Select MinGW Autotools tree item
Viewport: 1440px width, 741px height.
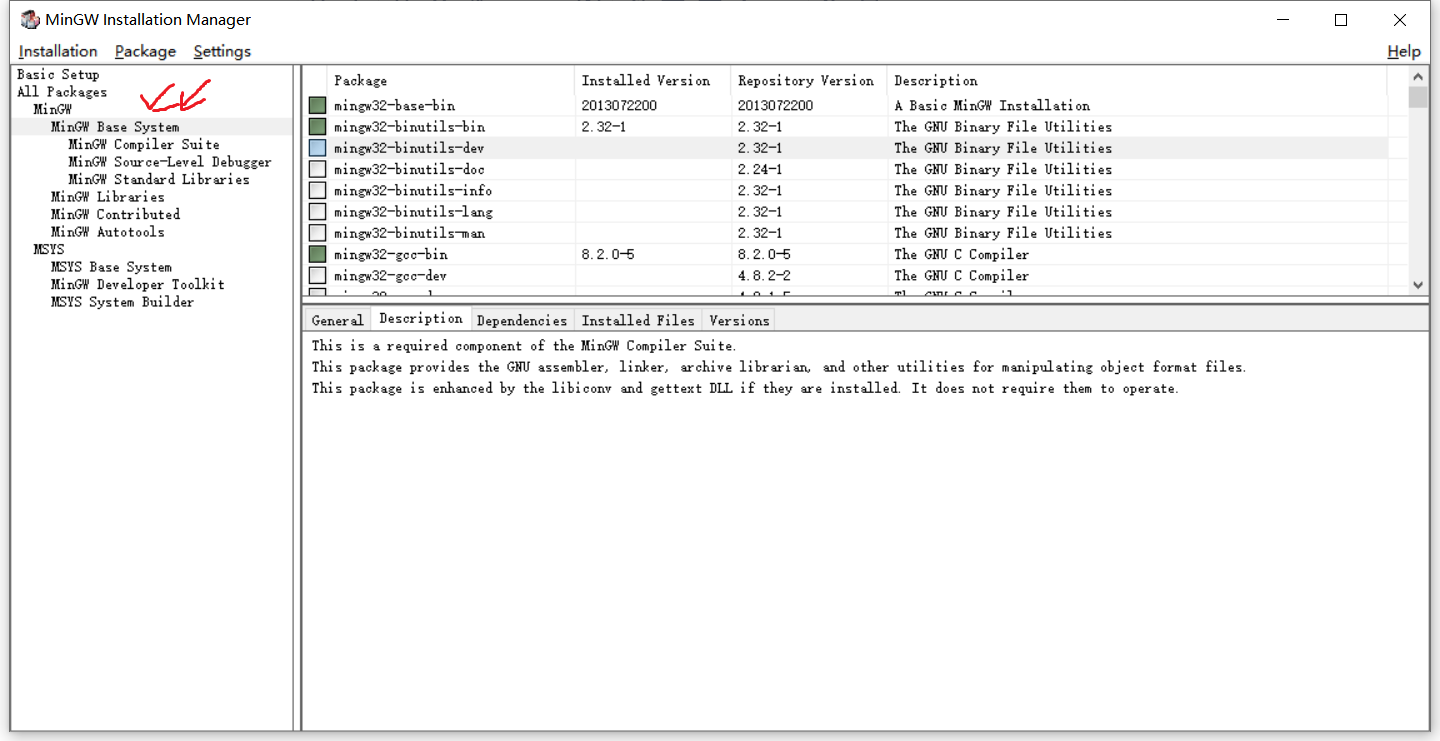pyautogui.click(x=108, y=232)
